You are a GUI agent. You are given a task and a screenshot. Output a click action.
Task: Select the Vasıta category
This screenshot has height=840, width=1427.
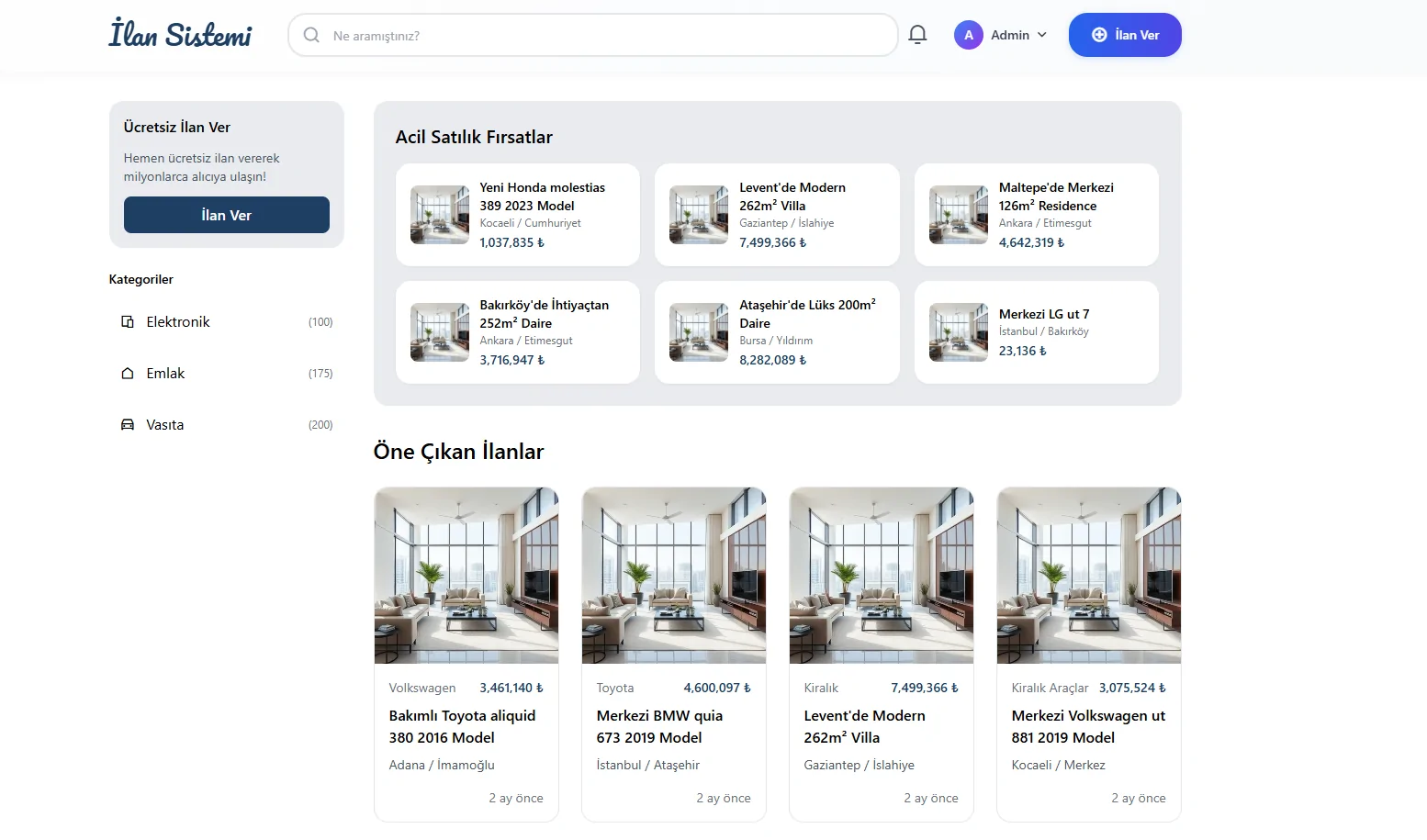click(x=165, y=425)
